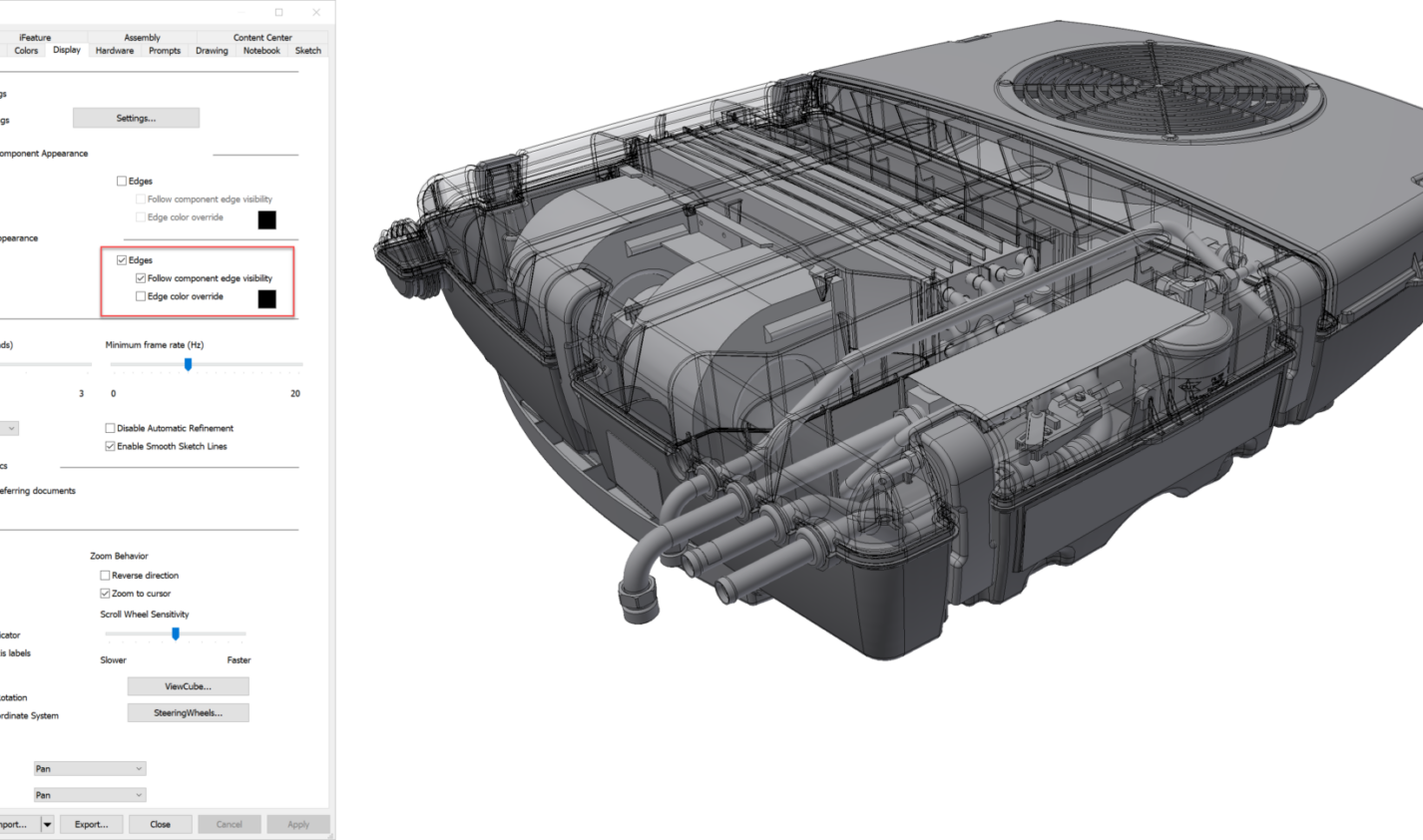The width and height of the screenshot is (1423, 840).
Task: Go to the Notebook tab
Action: [x=261, y=51]
